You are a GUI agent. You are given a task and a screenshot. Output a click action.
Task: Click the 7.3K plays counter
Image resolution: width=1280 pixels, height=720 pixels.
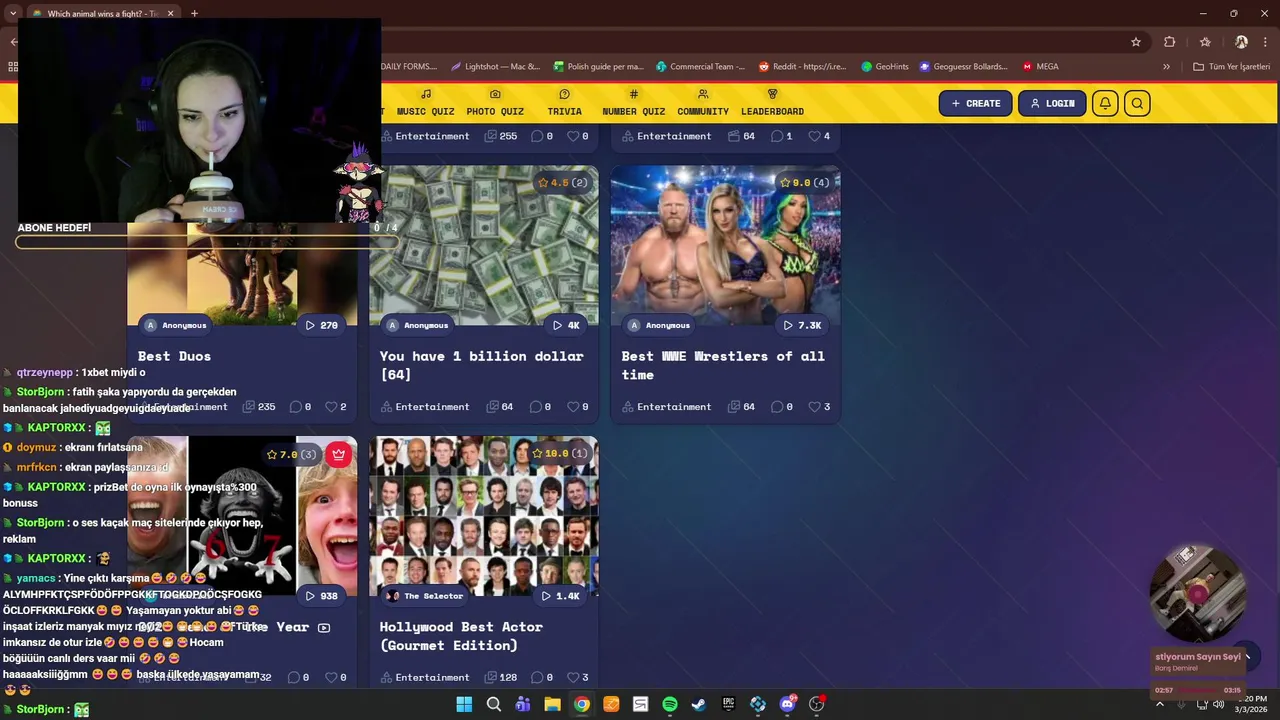[802, 325]
